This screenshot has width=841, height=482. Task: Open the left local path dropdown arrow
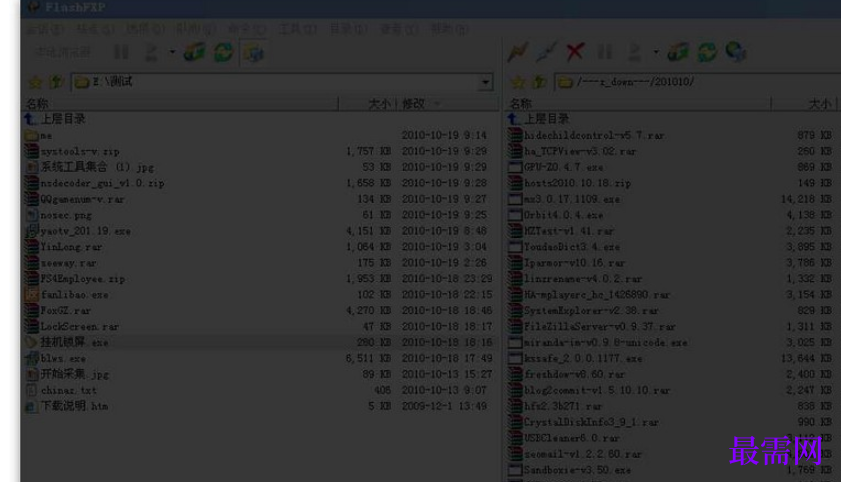pyautogui.click(x=485, y=82)
